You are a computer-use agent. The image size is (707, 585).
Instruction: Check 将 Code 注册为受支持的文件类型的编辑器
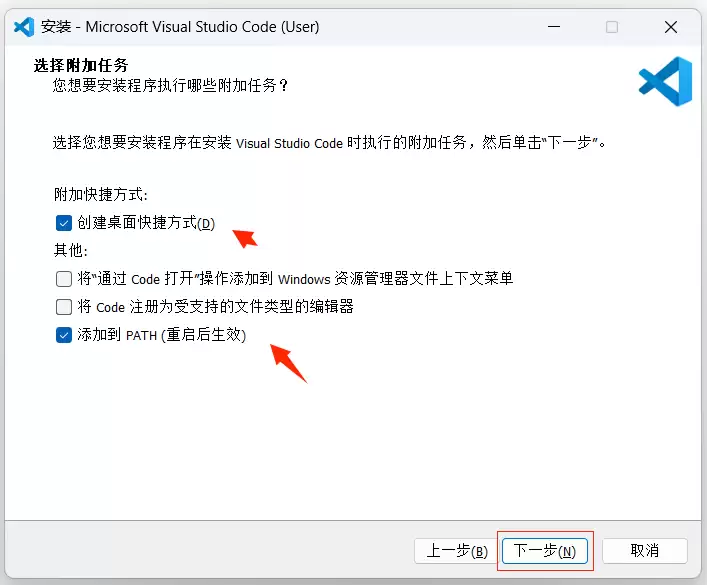pyautogui.click(x=64, y=307)
